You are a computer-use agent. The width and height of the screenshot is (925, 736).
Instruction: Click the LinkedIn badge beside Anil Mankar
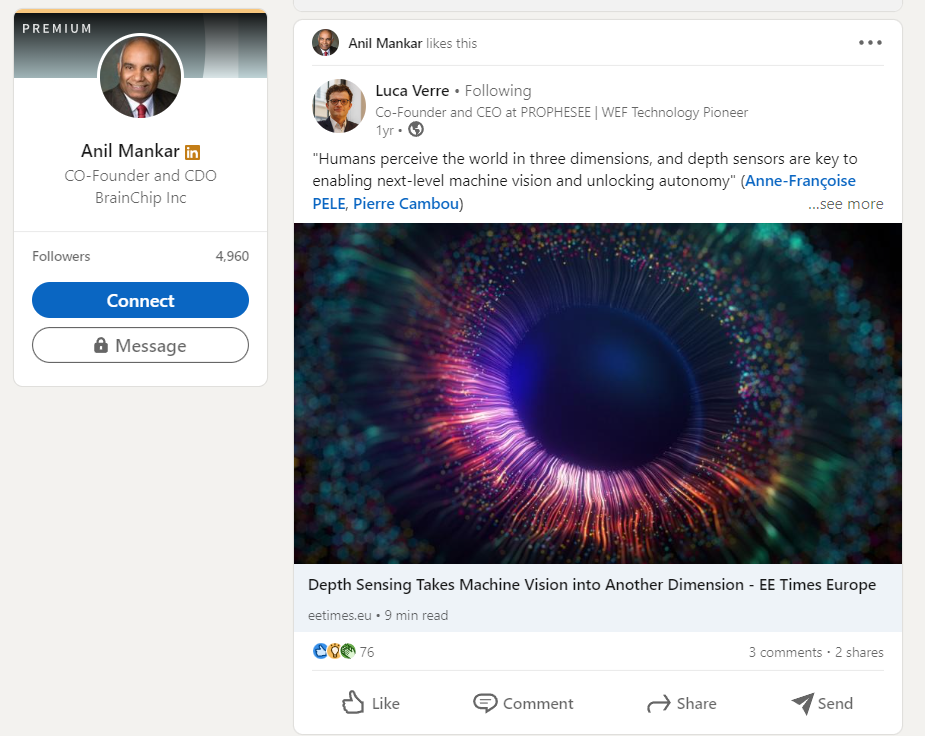coord(193,152)
